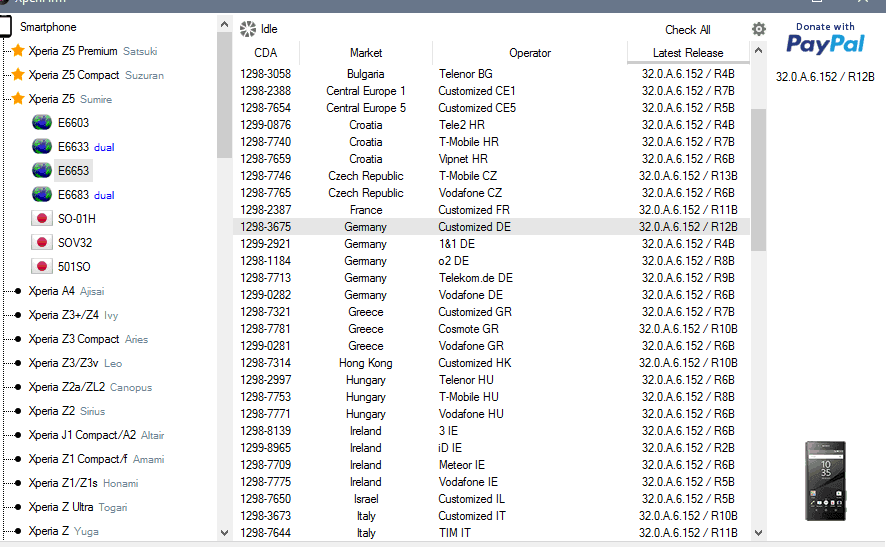
Task: Sort by the Latest Release column header
Action: coord(688,53)
